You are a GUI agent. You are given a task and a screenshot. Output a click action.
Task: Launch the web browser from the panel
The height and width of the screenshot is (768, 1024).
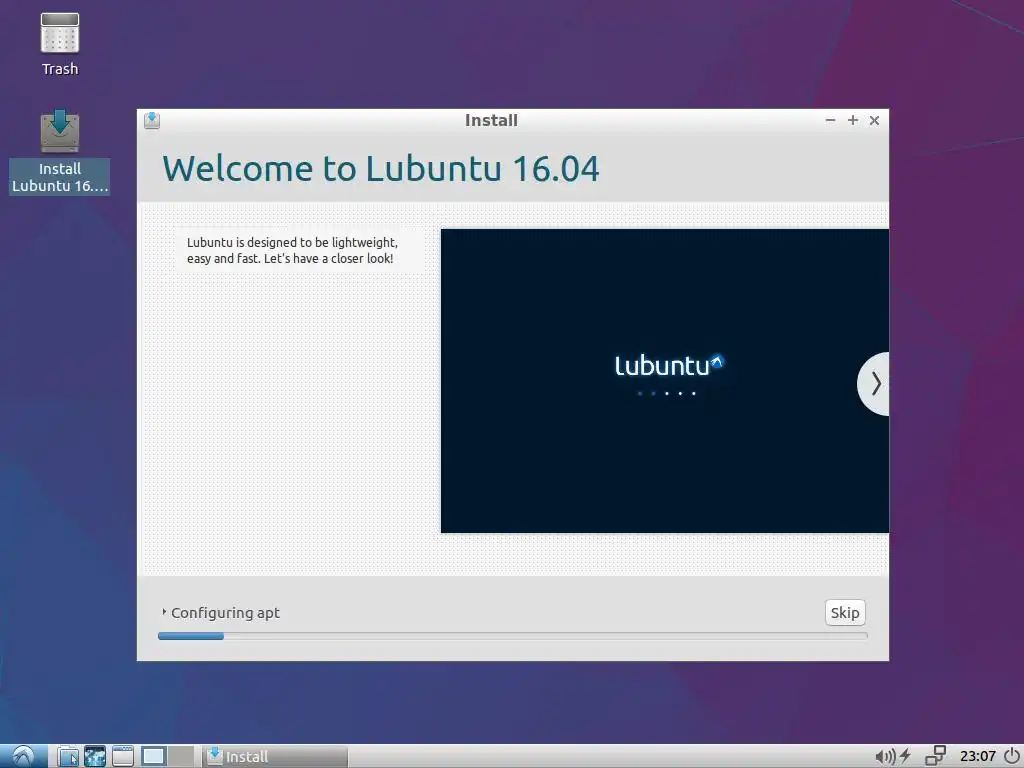[x=95, y=756]
